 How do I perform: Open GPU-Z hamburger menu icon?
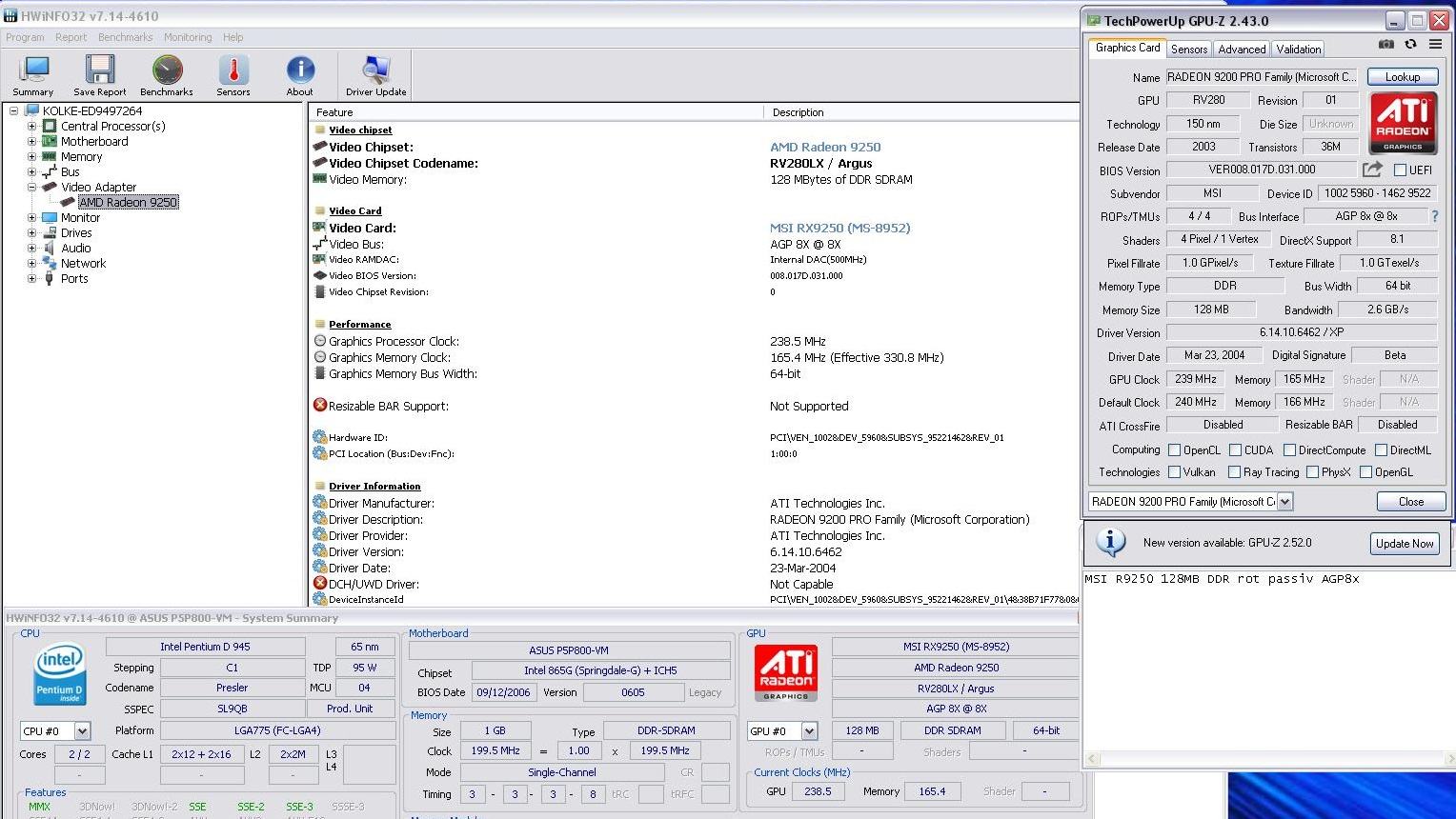[x=1435, y=44]
